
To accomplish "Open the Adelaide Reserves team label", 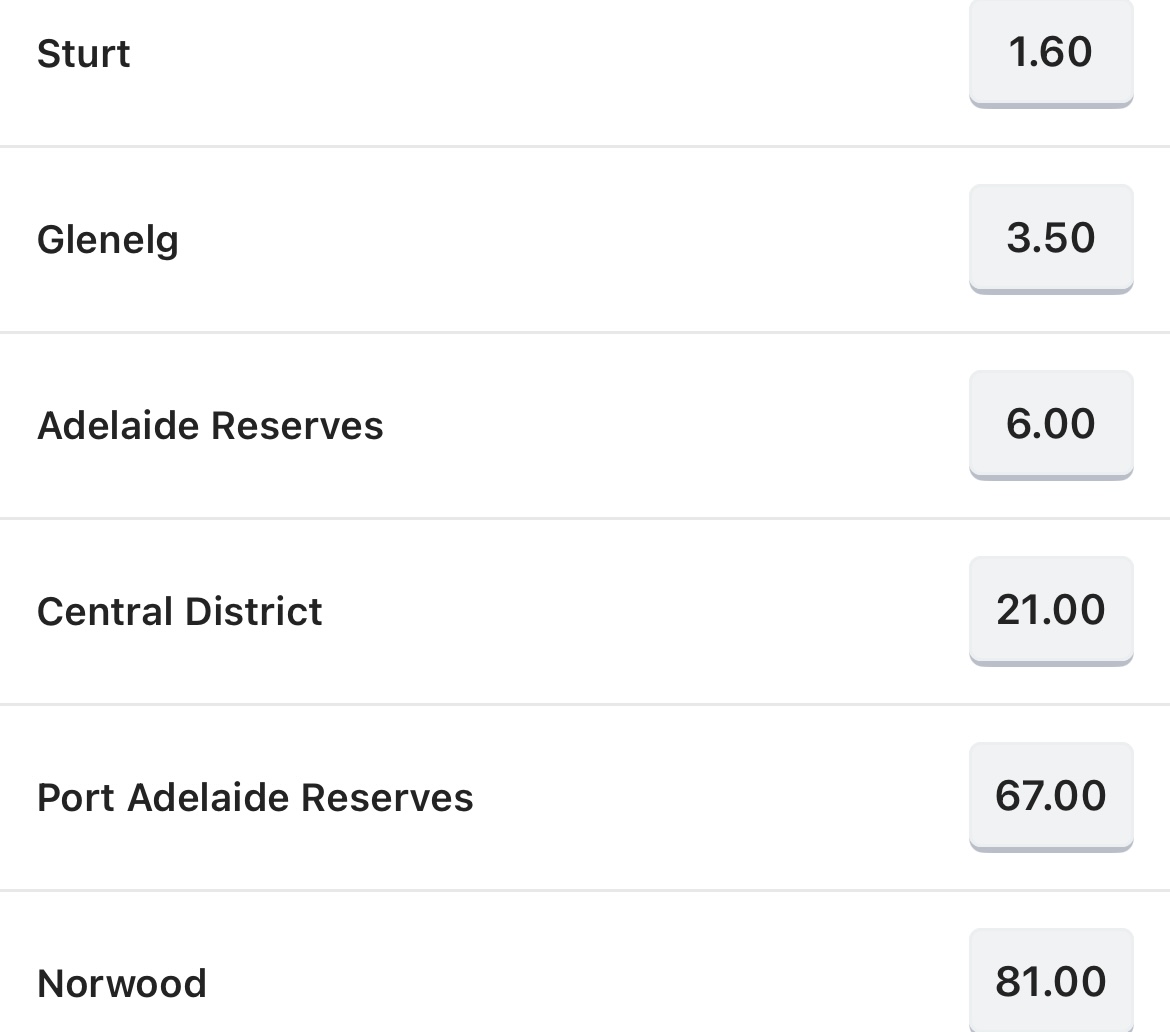I will coord(210,425).
